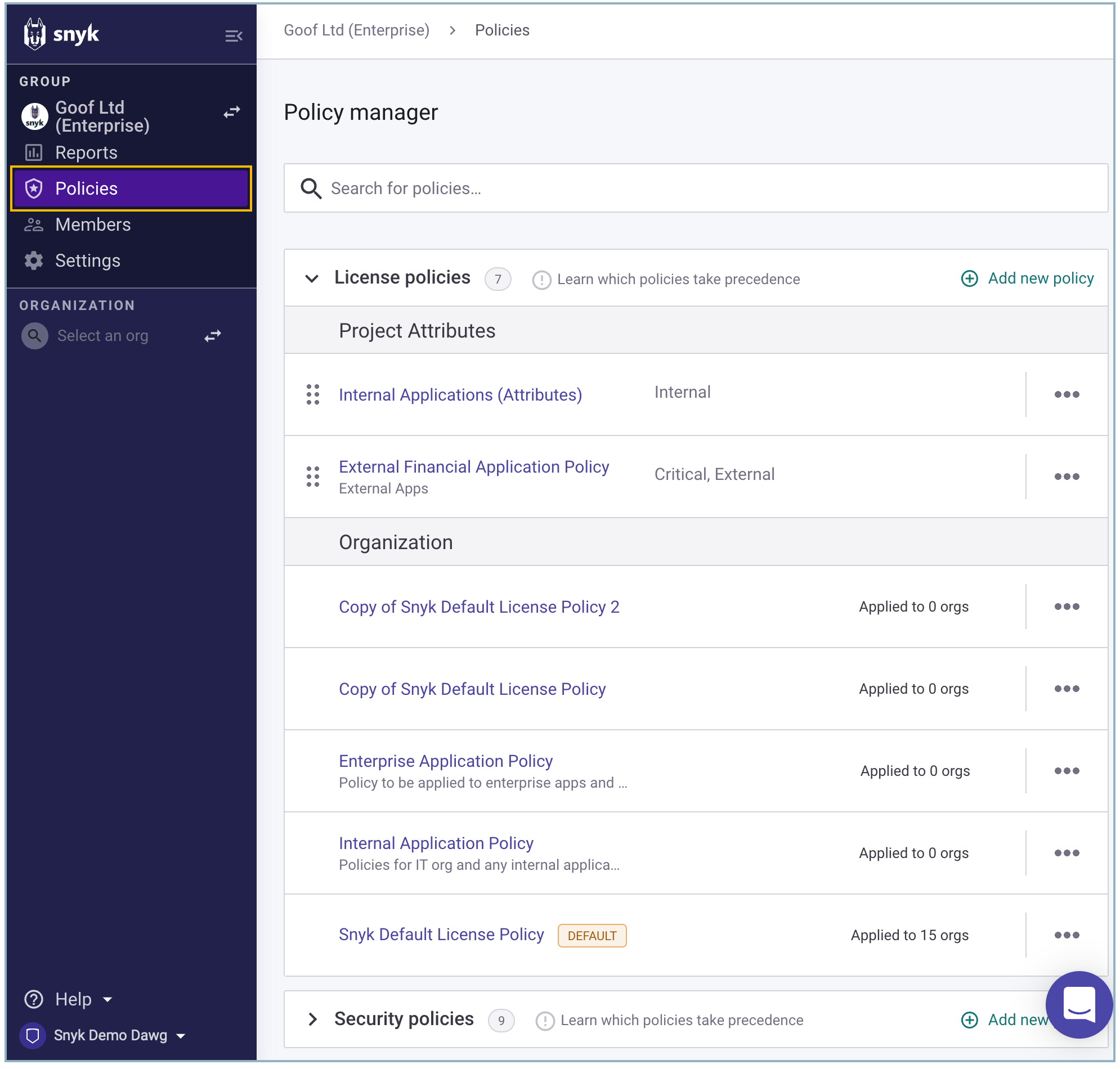
Task: Open options for Snyk Default License Policy
Action: click(x=1067, y=936)
